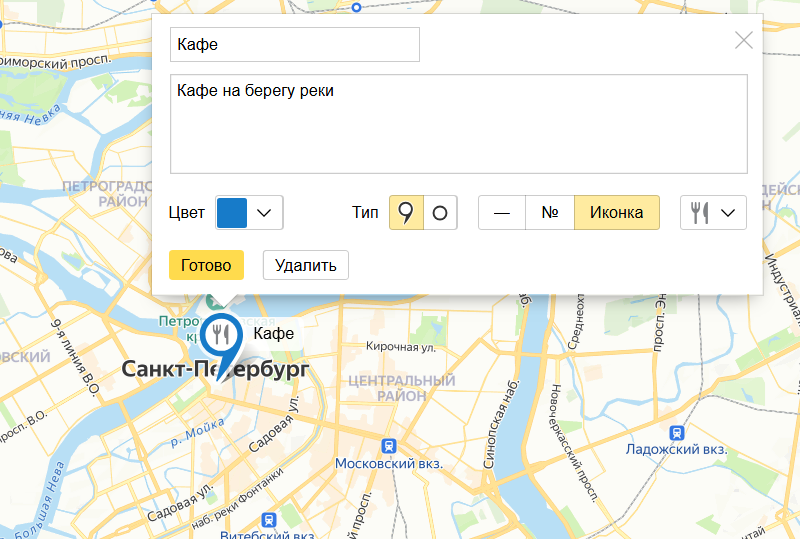Click the Ладожский вкз. station icon
The image size is (800, 539).
[677, 432]
